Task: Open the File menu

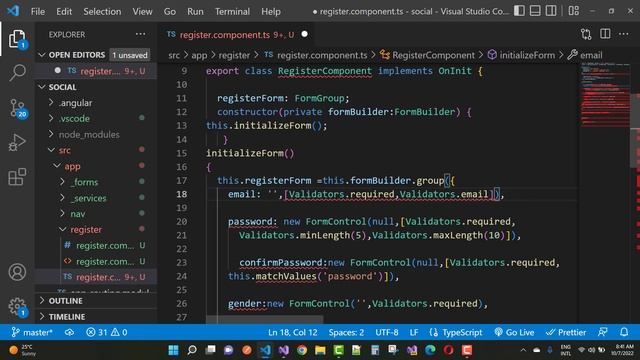Action: (38, 11)
